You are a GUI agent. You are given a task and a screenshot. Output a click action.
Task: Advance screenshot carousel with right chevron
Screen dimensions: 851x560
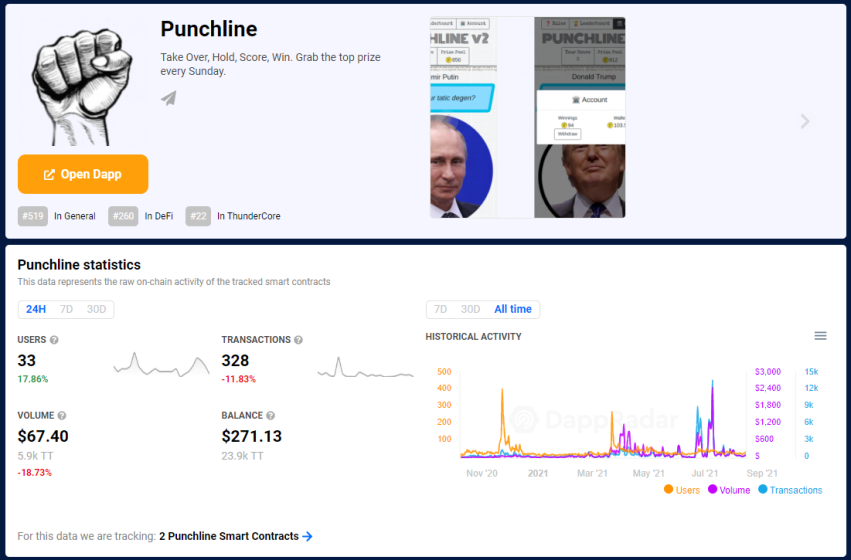805,121
